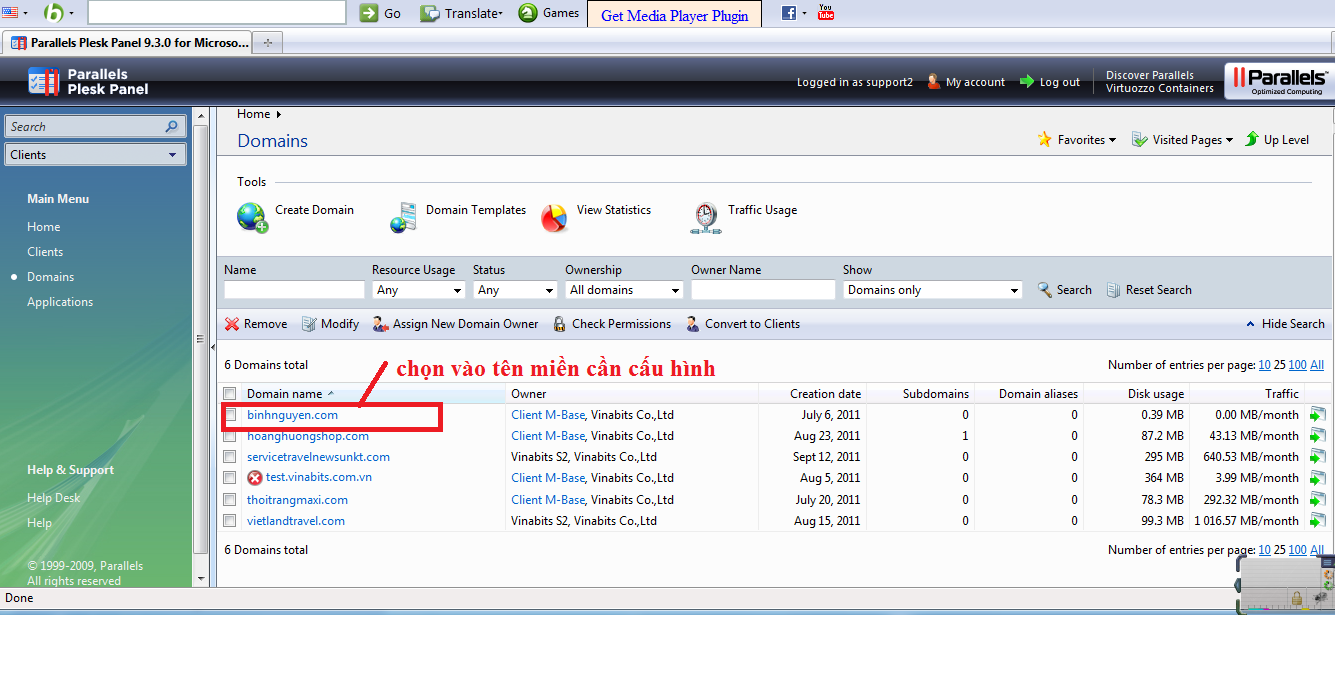Open the Show 'Domains only' dropdown

tap(933, 290)
